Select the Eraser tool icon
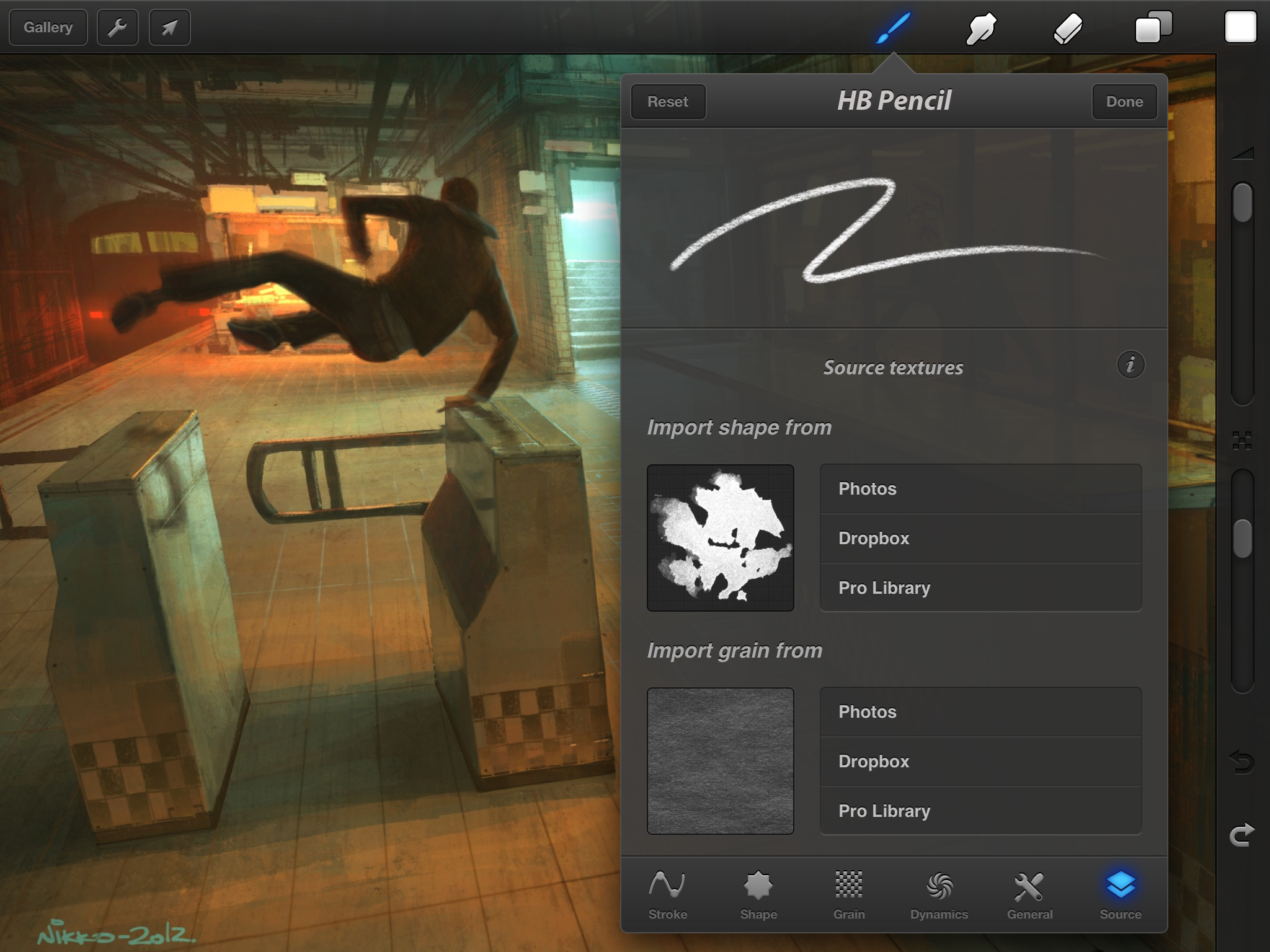Screen dimensions: 1270x952 (x=1067, y=29)
